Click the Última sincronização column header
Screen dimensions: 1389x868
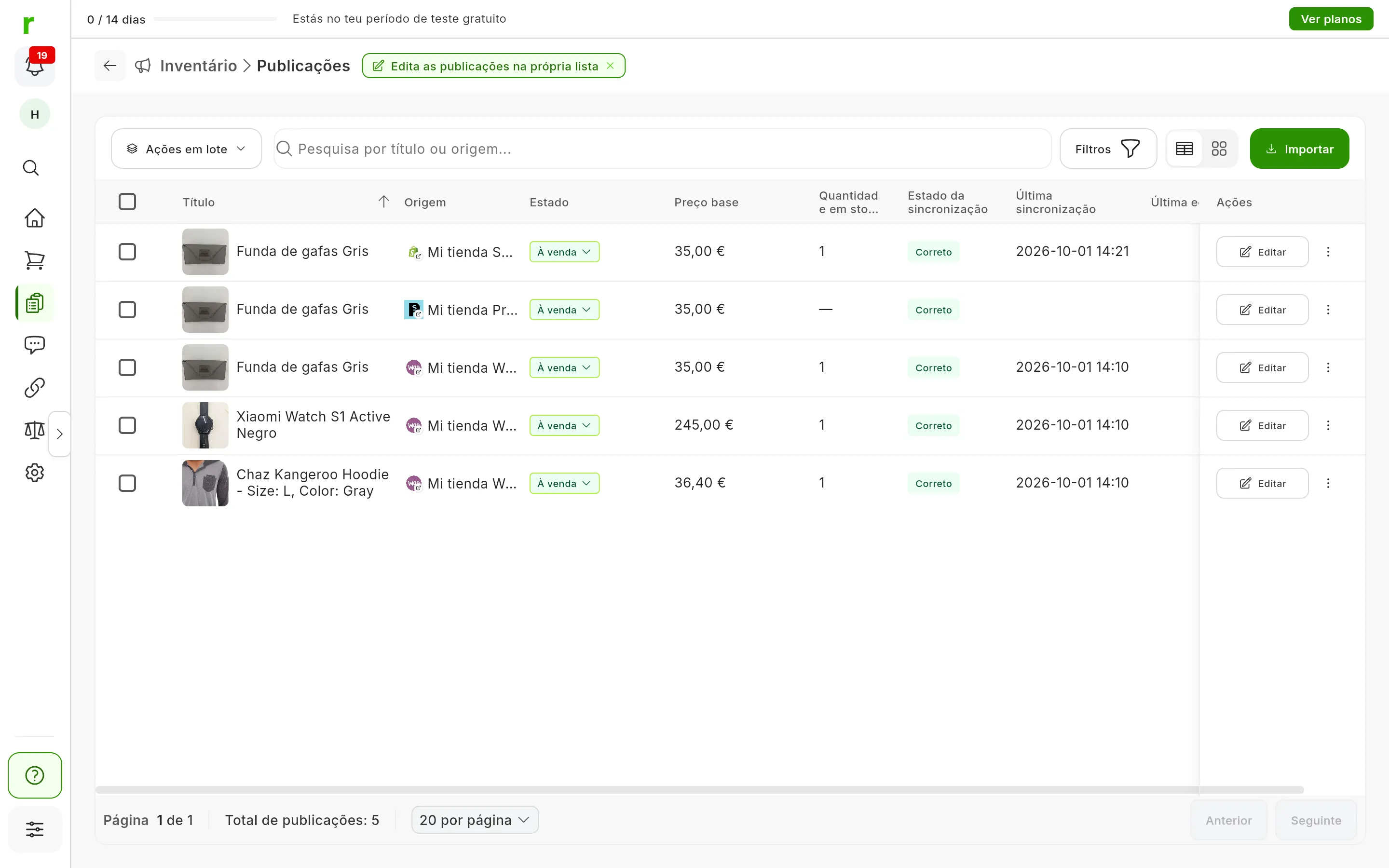(x=1056, y=202)
